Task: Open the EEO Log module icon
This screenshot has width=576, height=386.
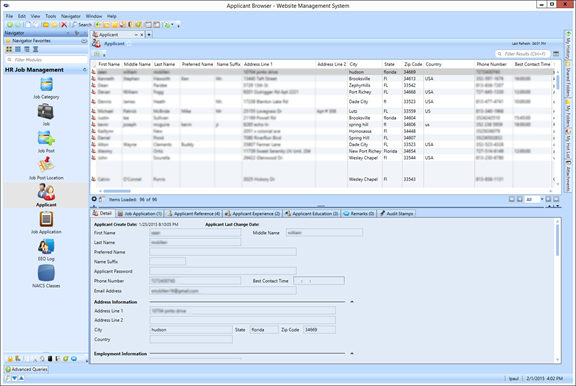Action: coord(46,246)
